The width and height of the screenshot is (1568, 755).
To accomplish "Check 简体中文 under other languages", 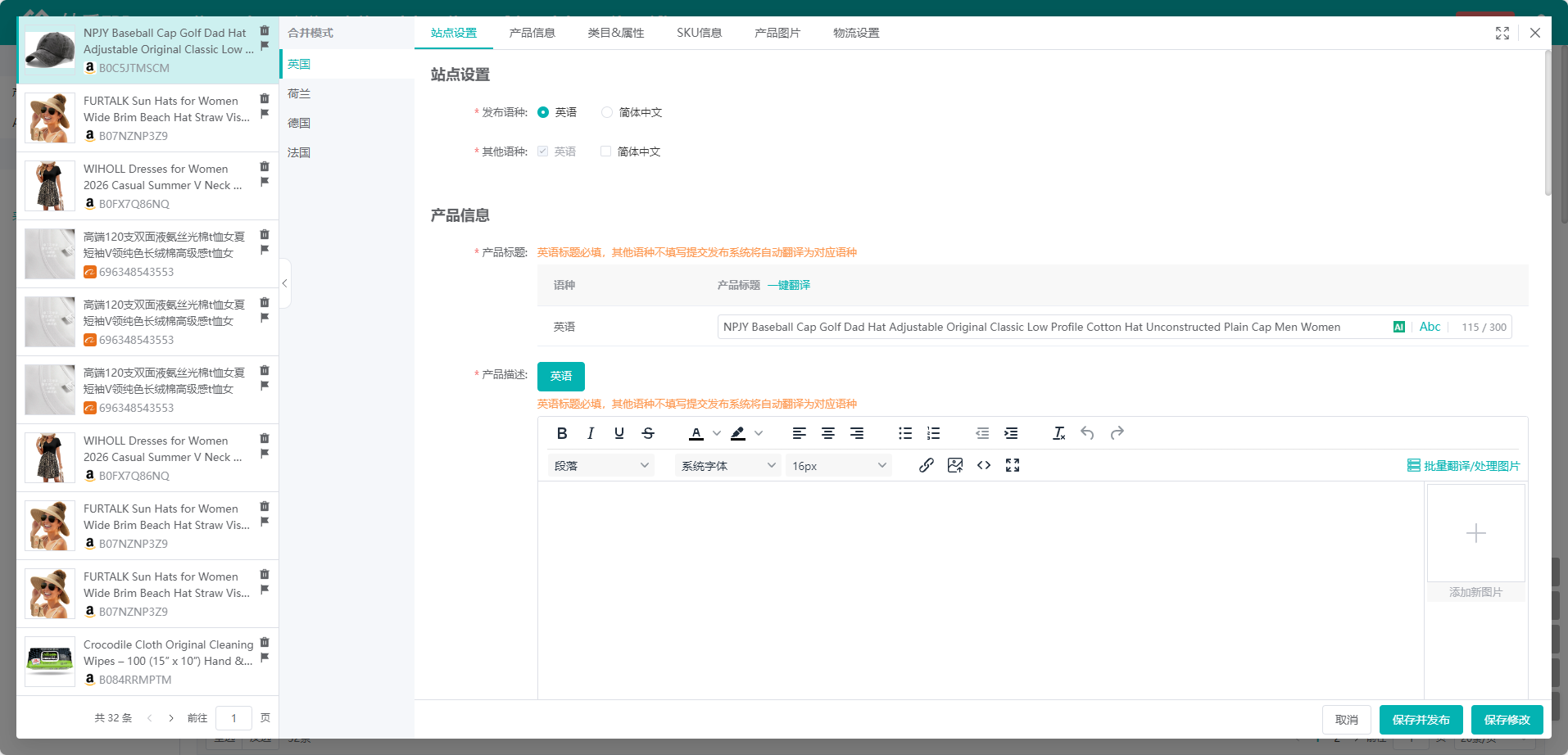I will click(x=606, y=151).
